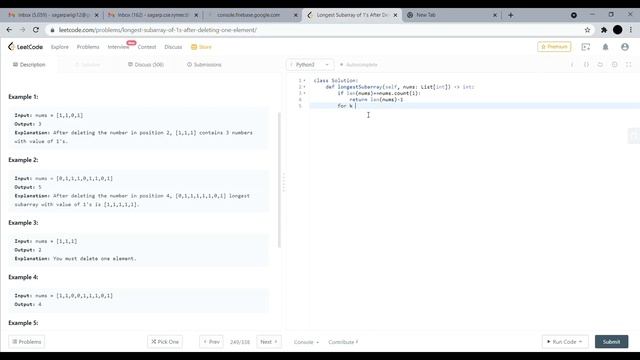Reload the LeetCode page
640x360 pixels.
point(36,30)
